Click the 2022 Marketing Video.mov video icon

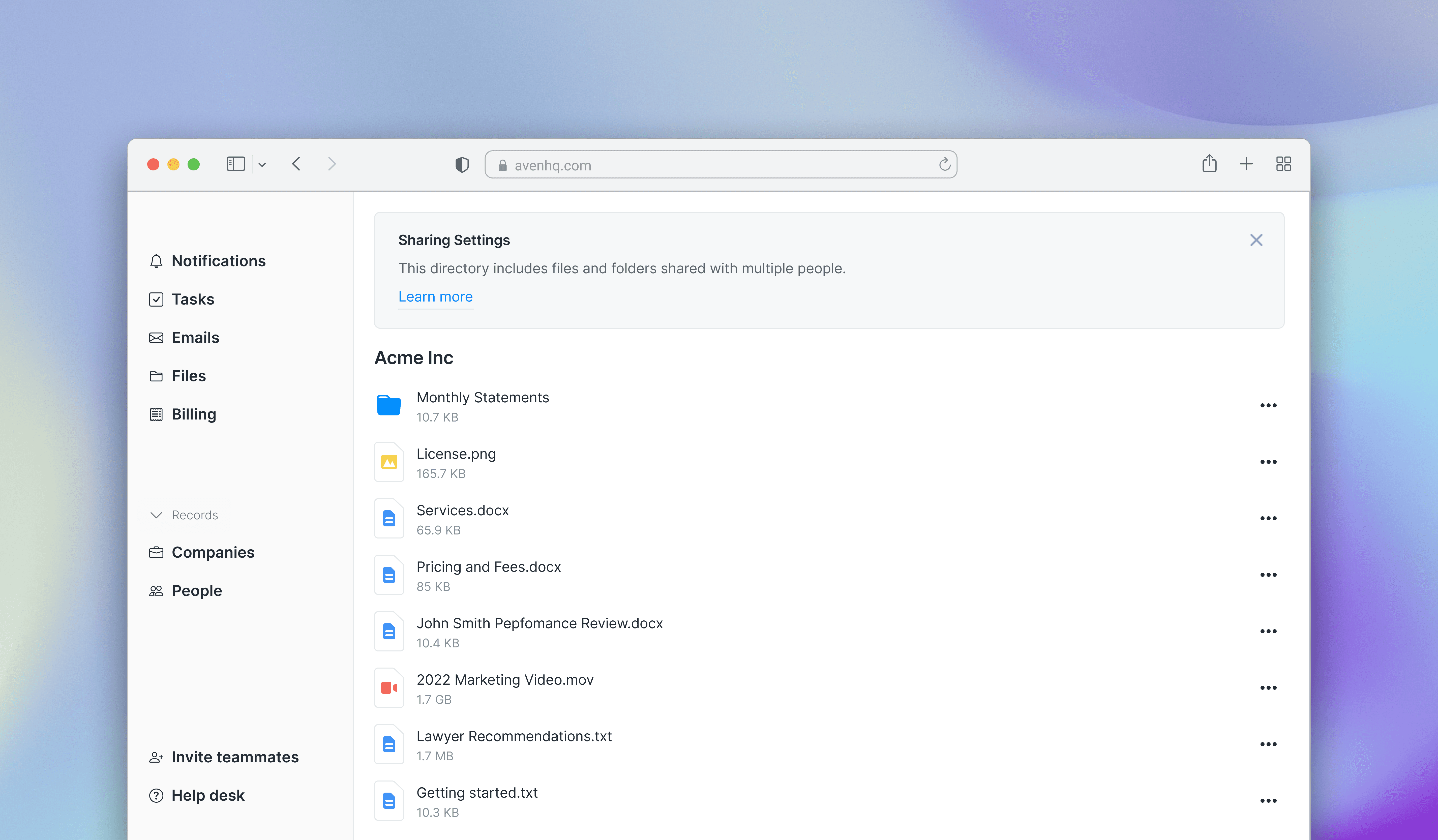coord(389,688)
